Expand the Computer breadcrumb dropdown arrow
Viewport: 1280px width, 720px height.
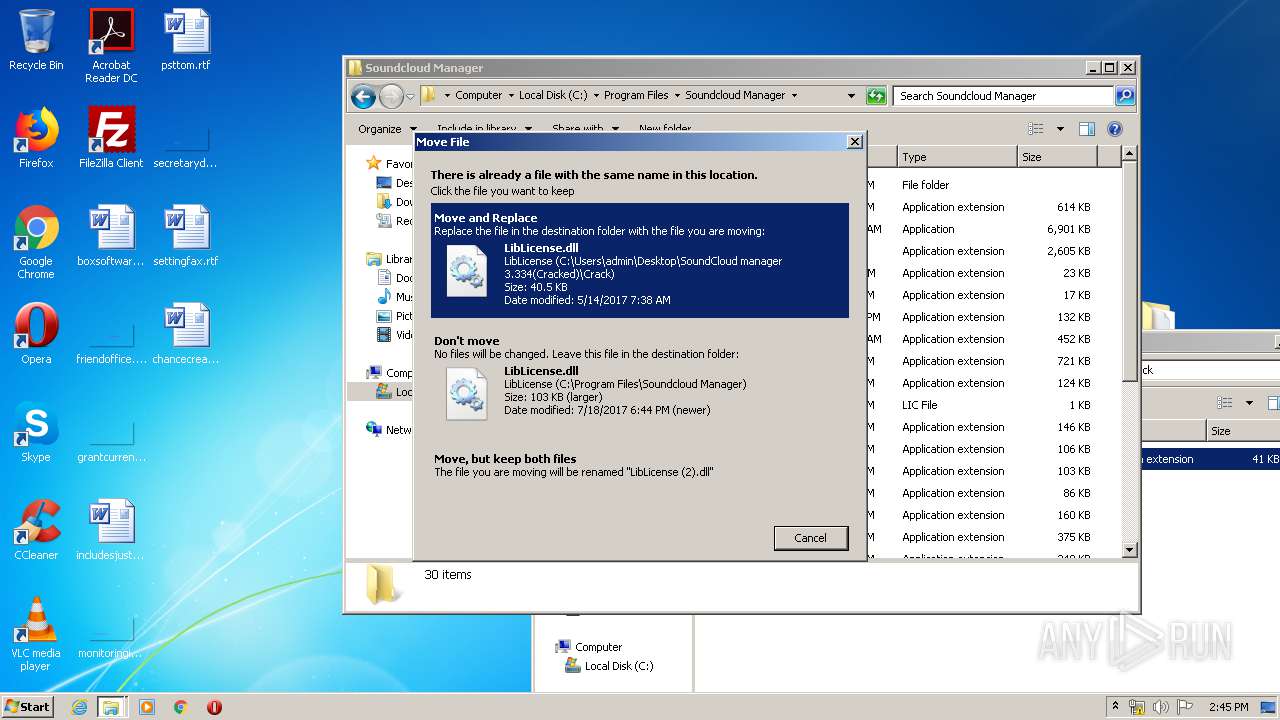click(x=511, y=96)
